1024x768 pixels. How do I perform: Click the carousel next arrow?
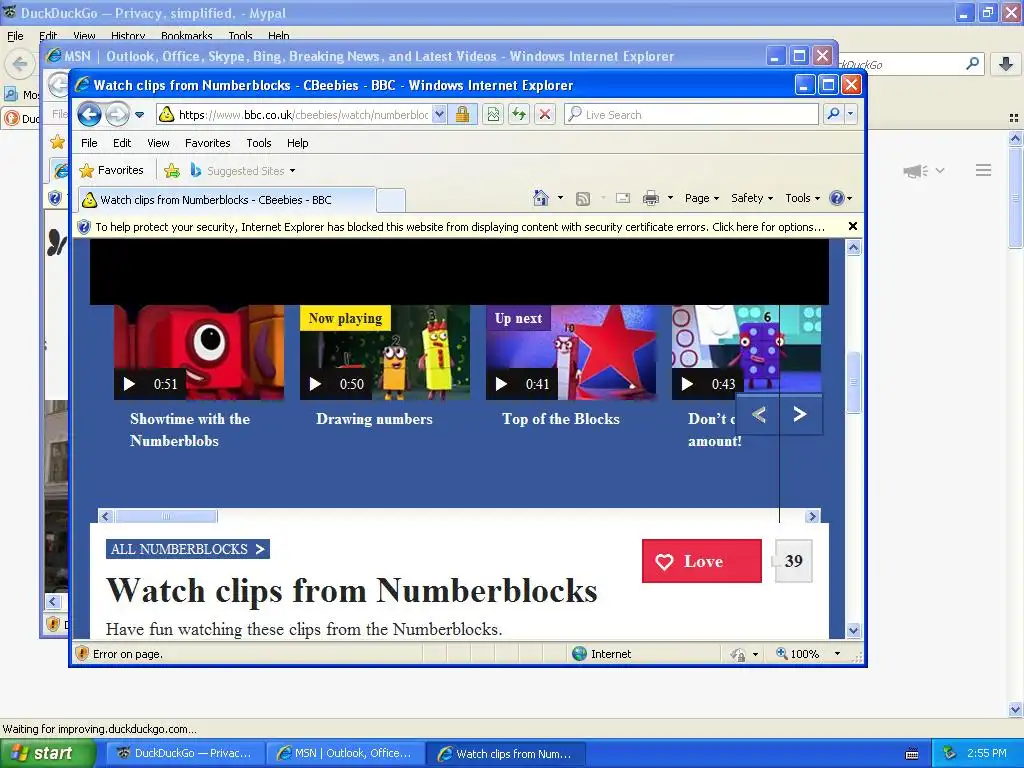pyautogui.click(x=800, y=415)
